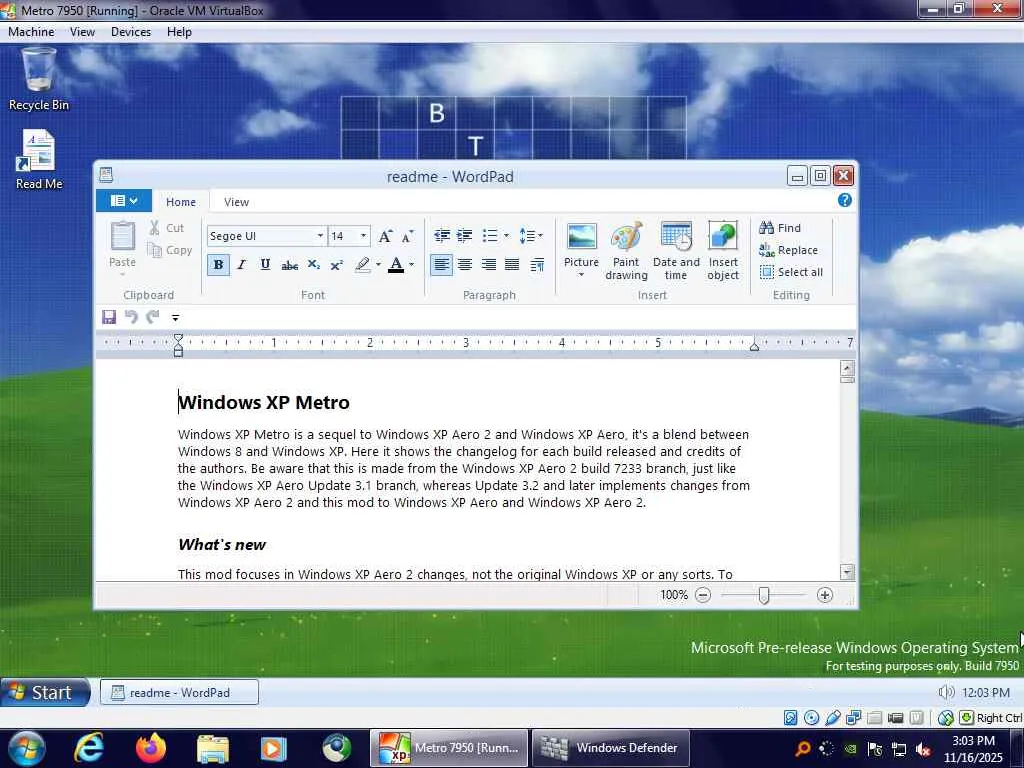Save document from quick access toolbar
Image resolution: width=1024 pixels, height=768 pixels.
tap(109, 317)
